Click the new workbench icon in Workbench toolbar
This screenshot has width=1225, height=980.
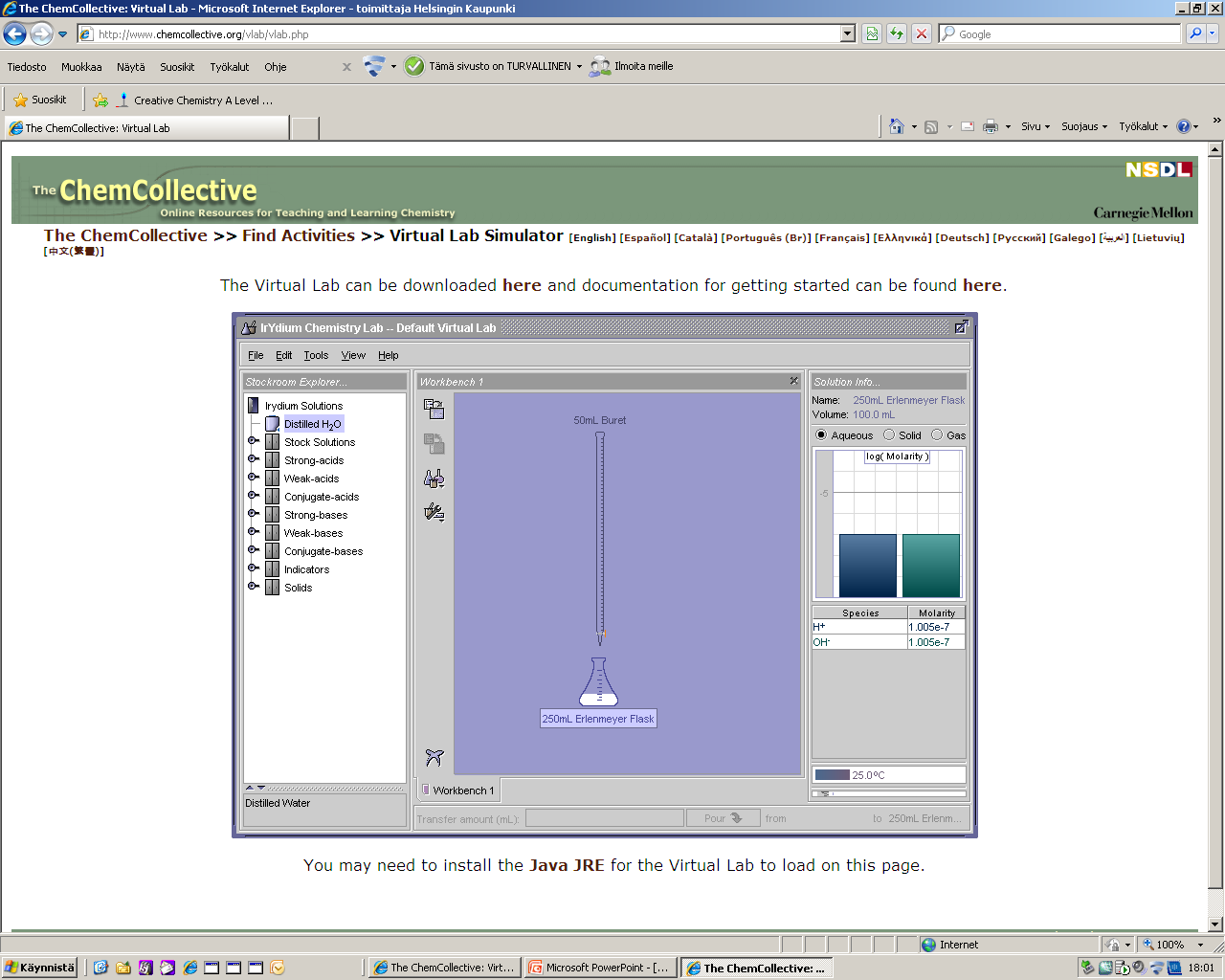pos(434,410)
